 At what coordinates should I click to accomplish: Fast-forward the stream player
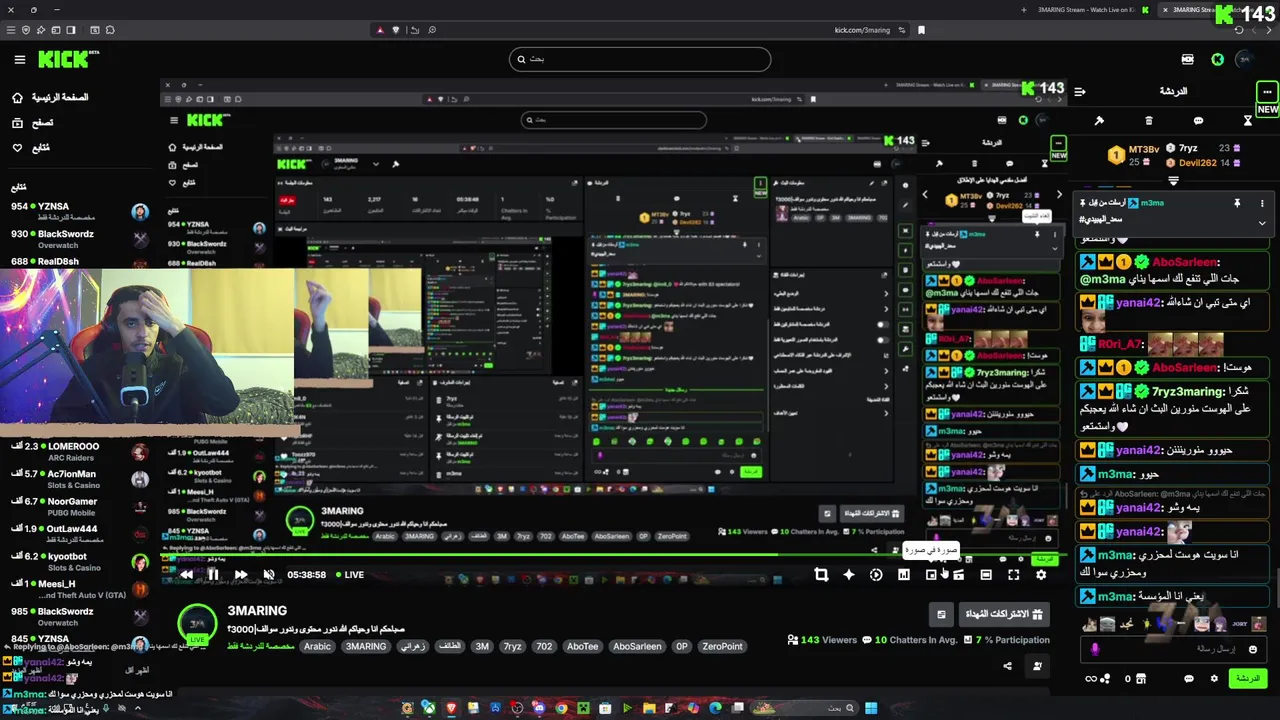click(240, 575)
